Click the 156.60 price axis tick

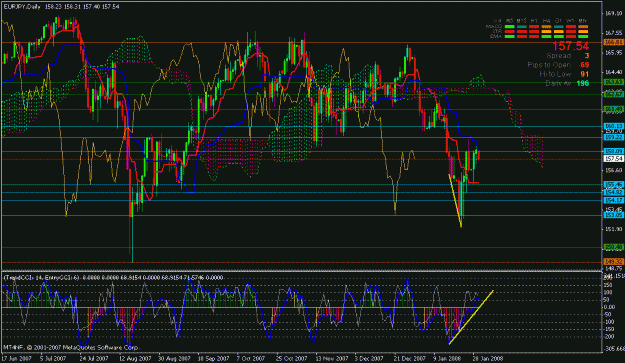coord(614,170)
